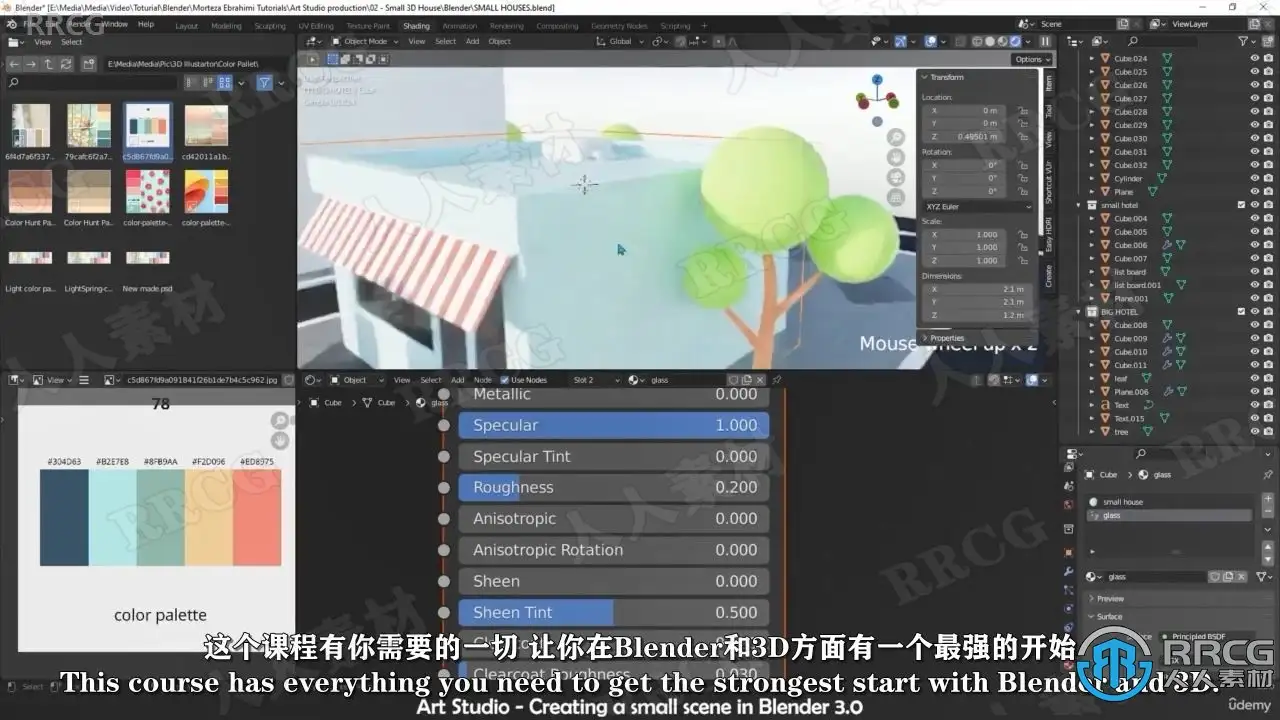The image size is (1280, 720).
Task: Hide the tree object in viewport
Action: click(x=1255, y=431)
